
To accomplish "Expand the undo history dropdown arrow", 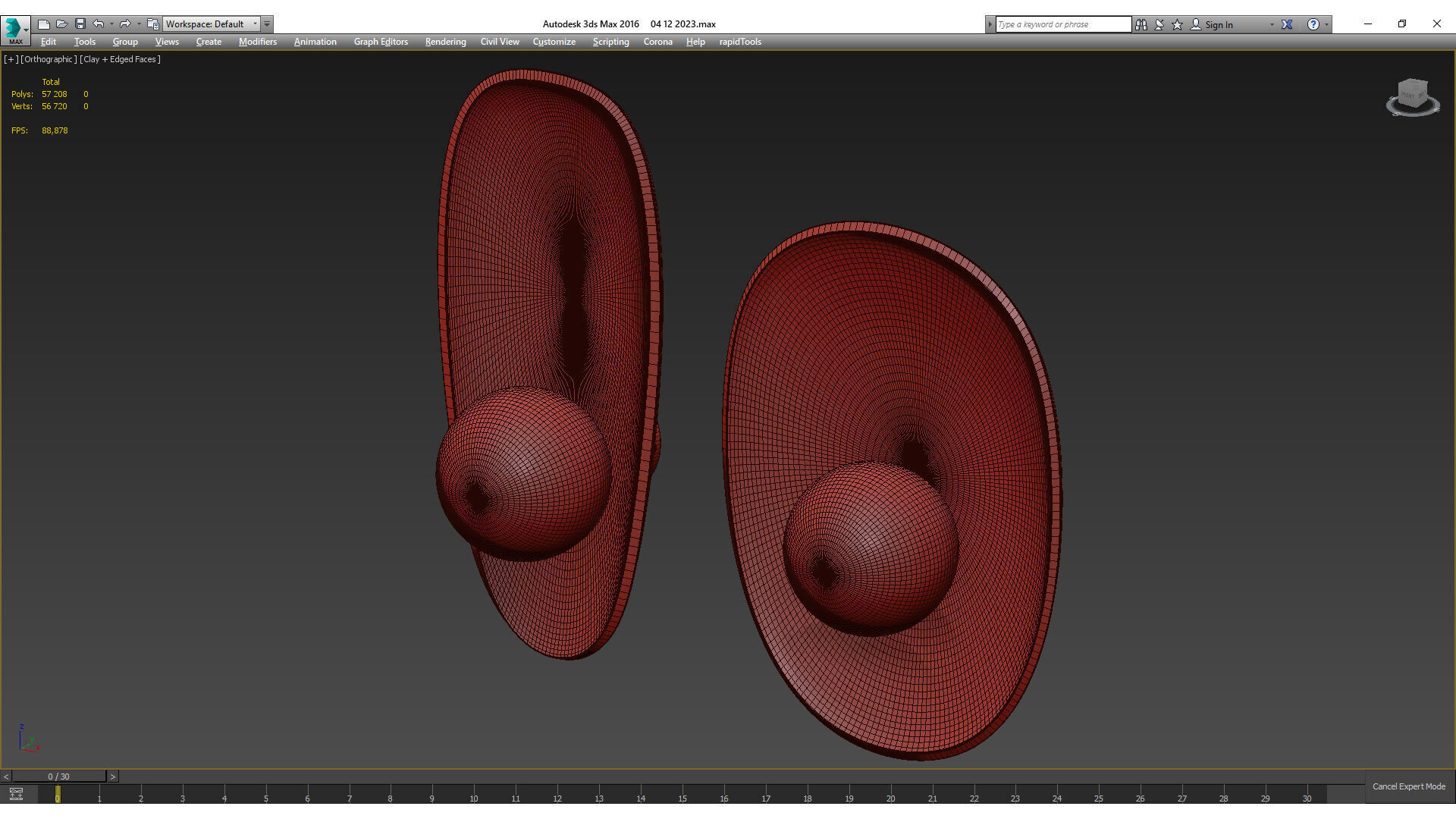I will tap(112, 24).
